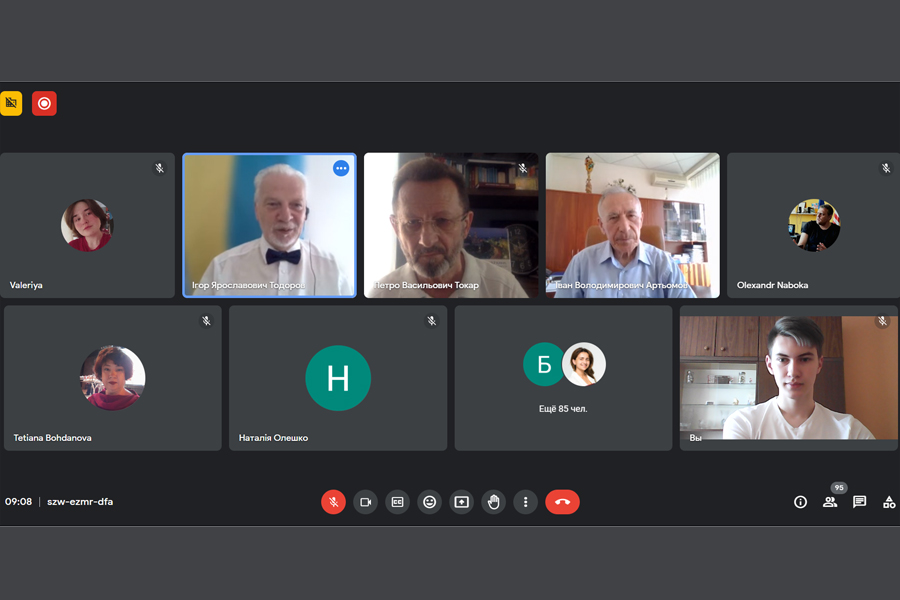900x600 pixels.
Task: Click the Olexandr Naboka name label
Action: click(x=773, y=285)
